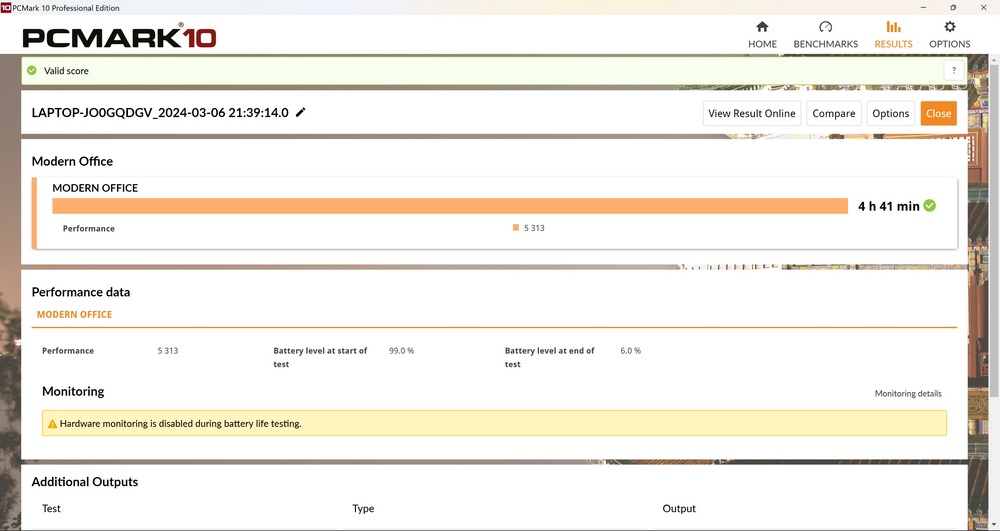Open the Benchmarks gauge icon
This screenshot has width=1000, height=531.
[825, 27]
